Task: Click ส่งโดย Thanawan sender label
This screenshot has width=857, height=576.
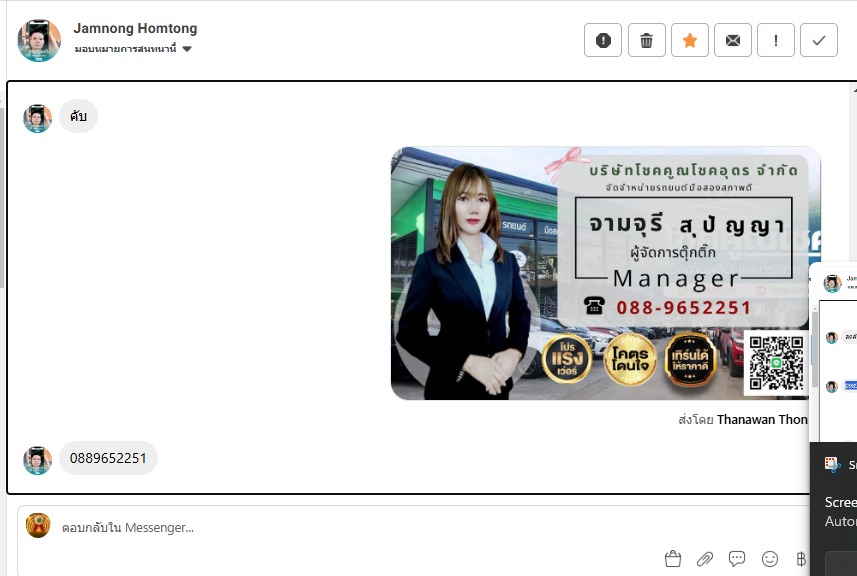Action: (x=743, y=419)
